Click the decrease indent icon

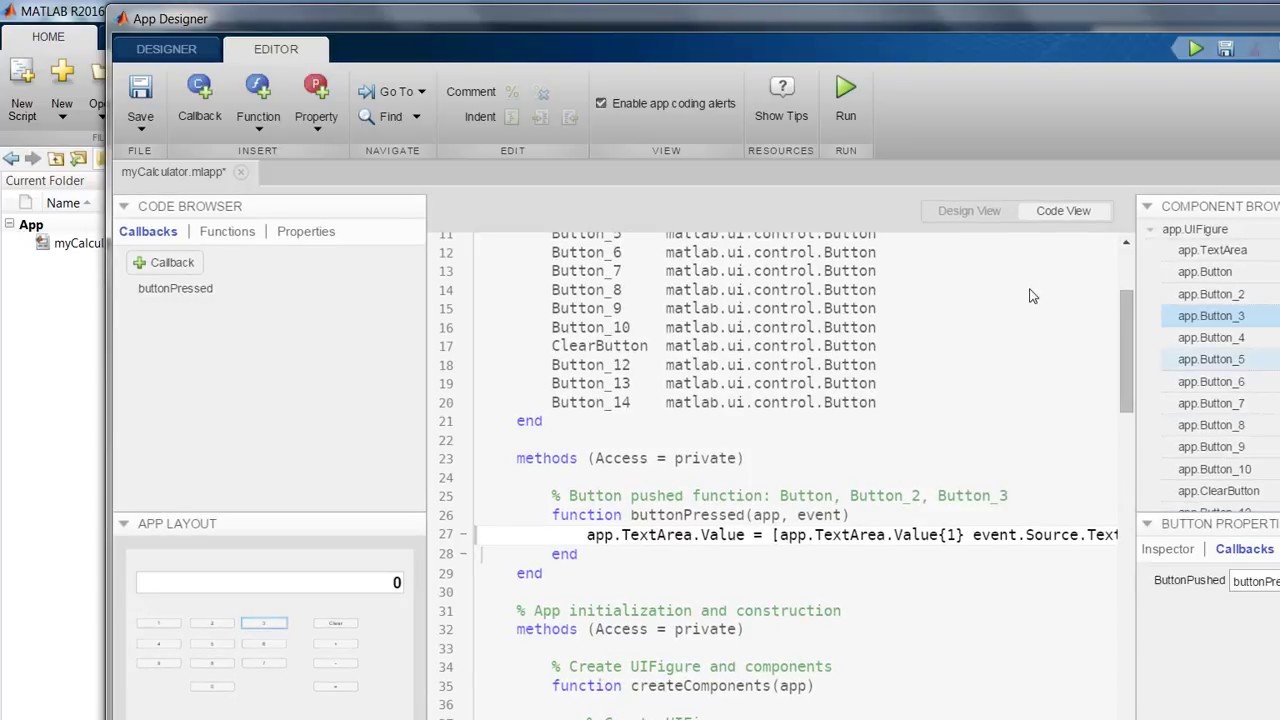click(569, 117)
